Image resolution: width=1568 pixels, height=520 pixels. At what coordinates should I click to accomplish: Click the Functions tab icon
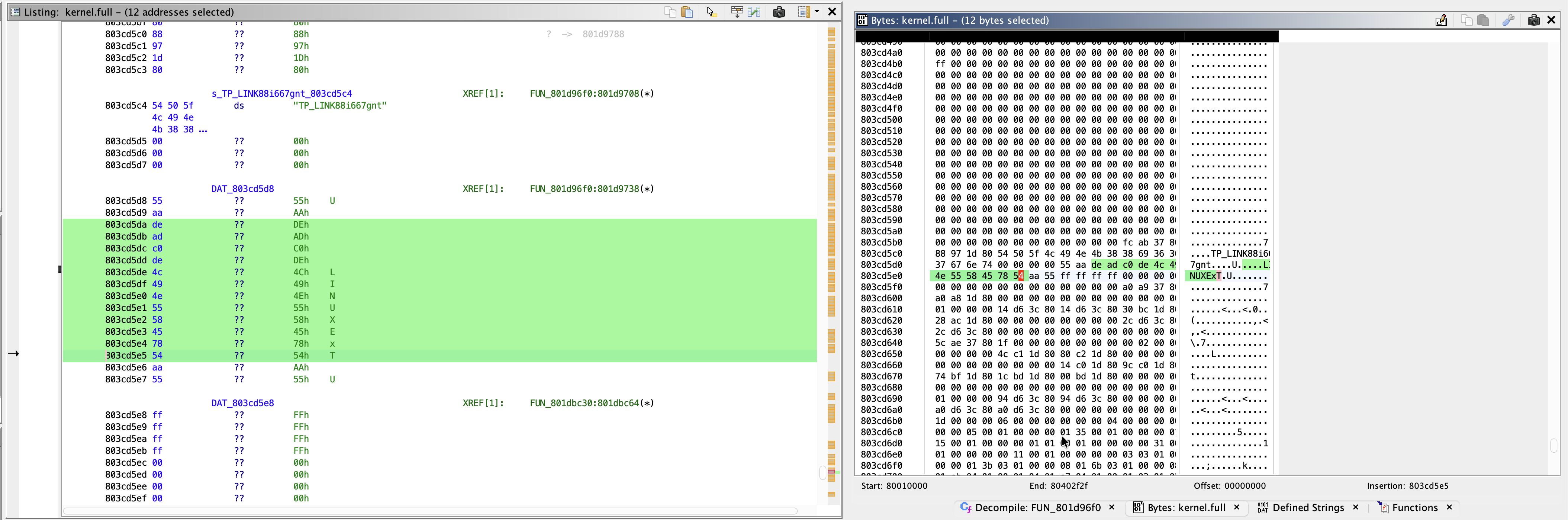[x=1383, y=507]
